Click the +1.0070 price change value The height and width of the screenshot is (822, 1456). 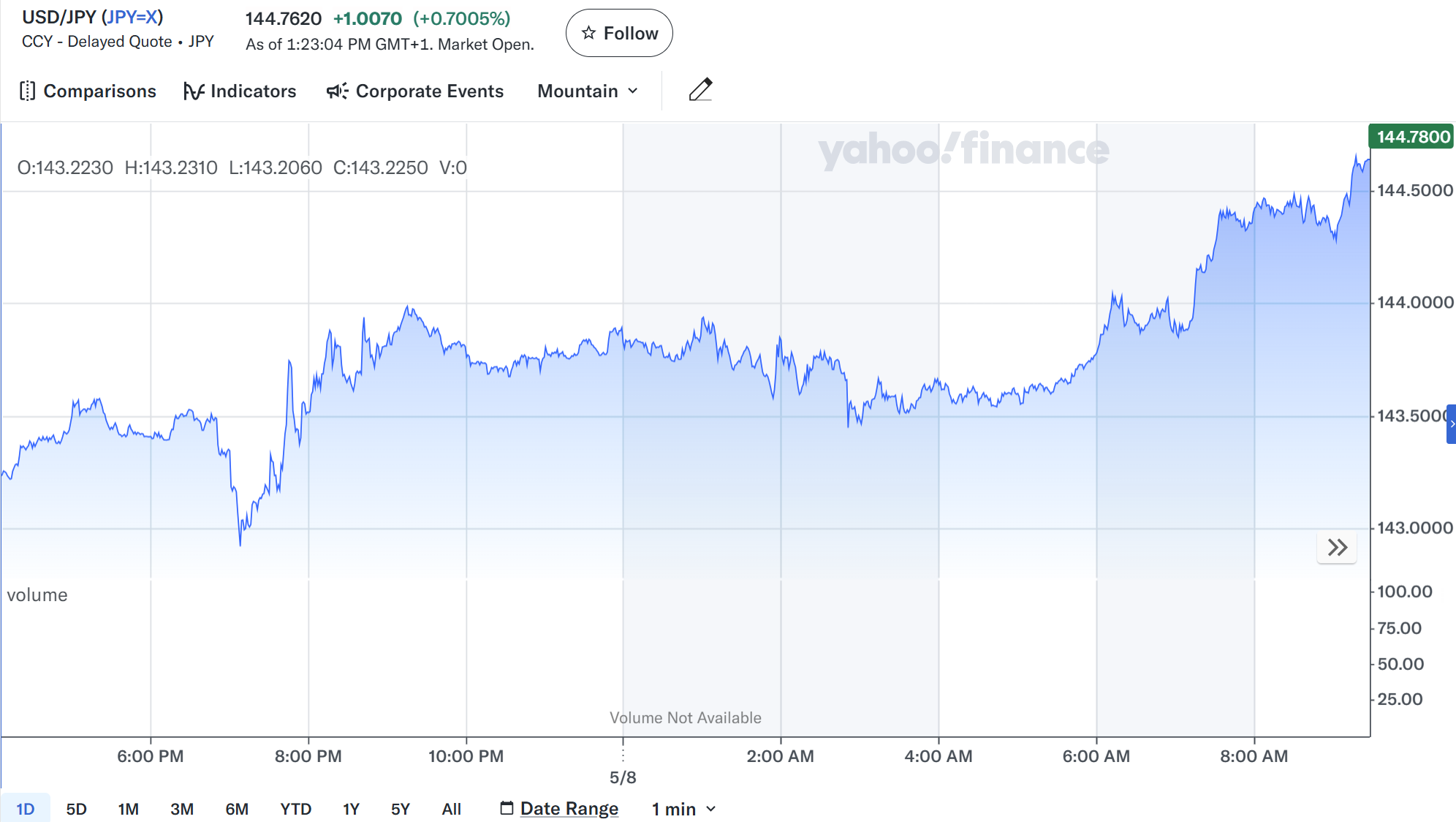[368, 18]
